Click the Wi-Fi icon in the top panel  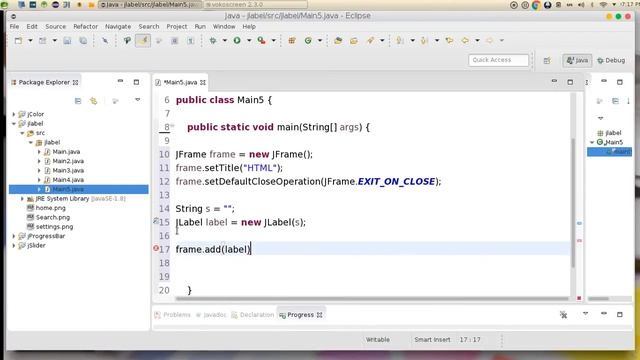coord(603,5)
